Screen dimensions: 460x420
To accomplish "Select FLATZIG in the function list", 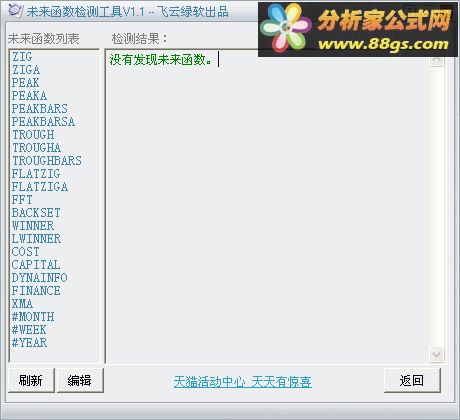I will click(x=36, y=174).
